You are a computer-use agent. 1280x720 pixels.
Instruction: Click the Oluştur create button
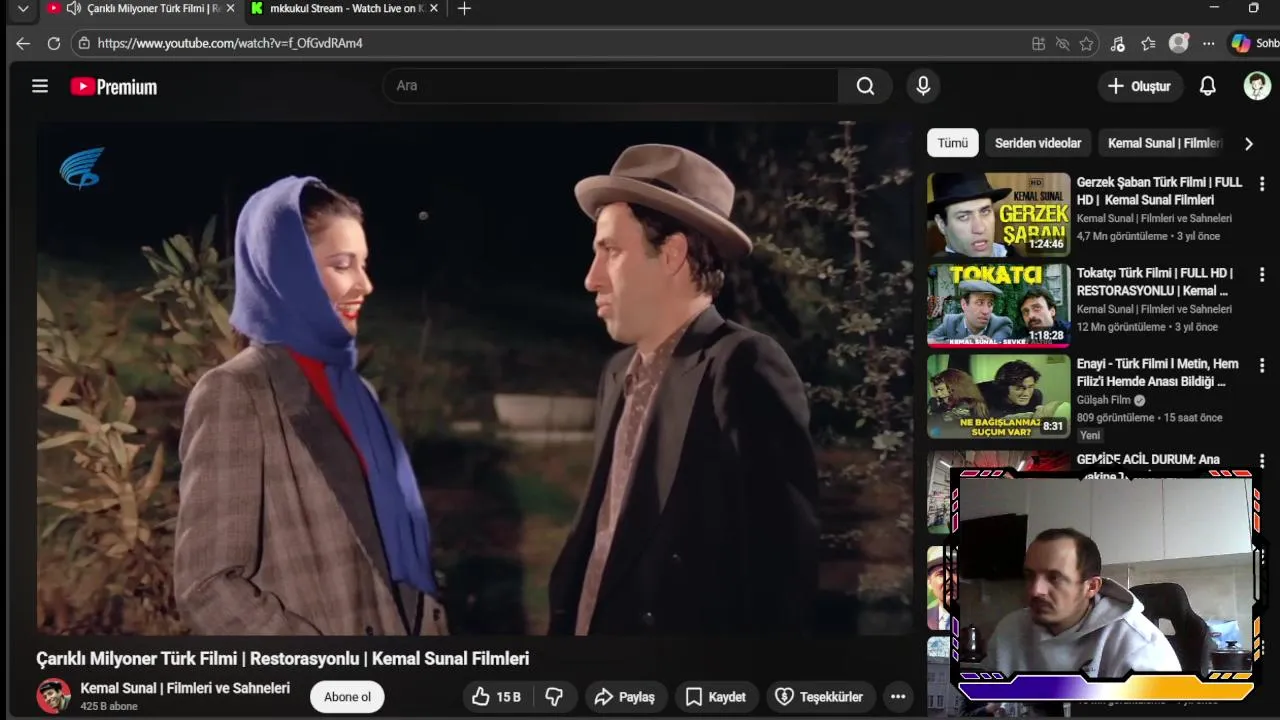coord(1140,86)
